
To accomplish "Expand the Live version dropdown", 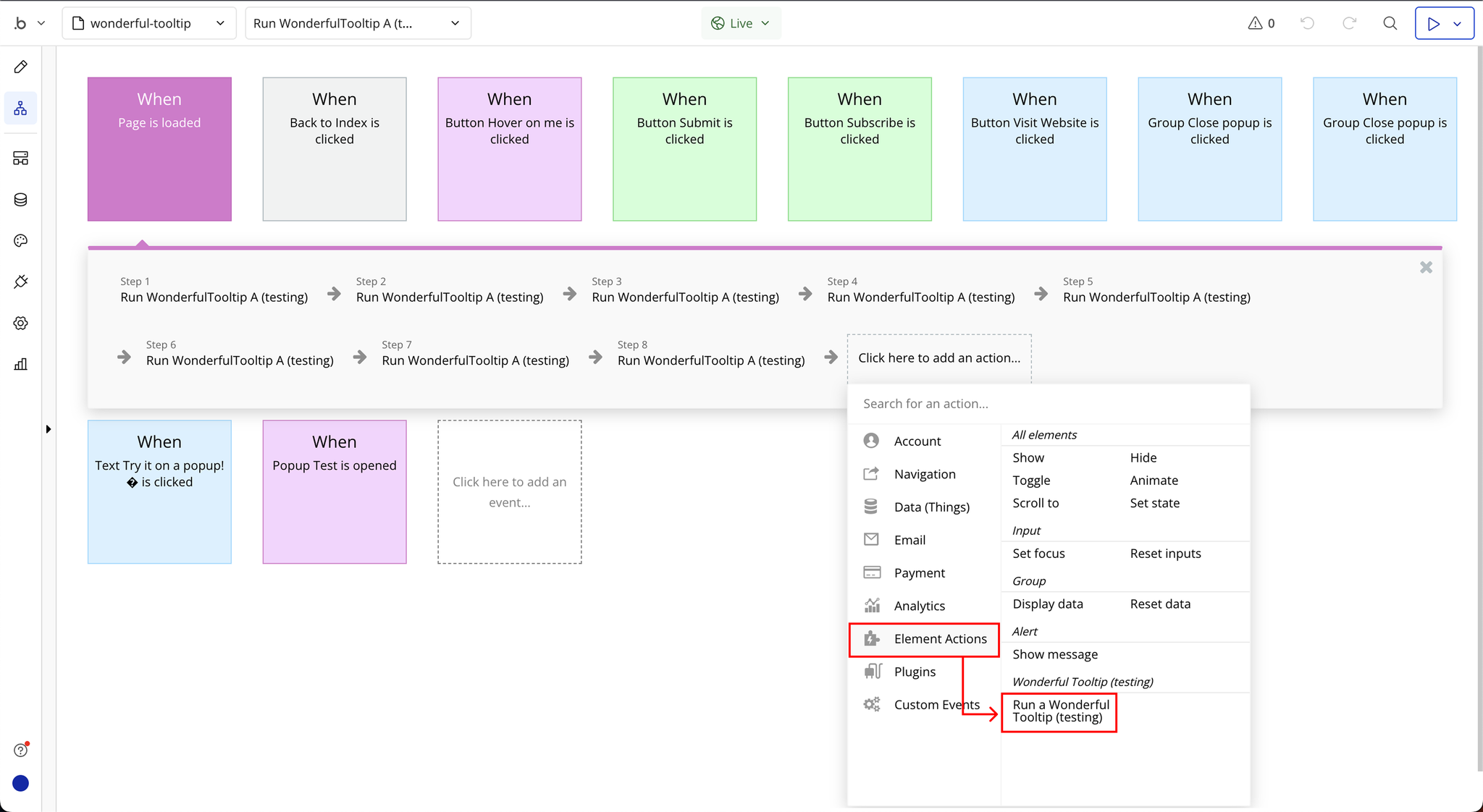I will tap(740, 23).
